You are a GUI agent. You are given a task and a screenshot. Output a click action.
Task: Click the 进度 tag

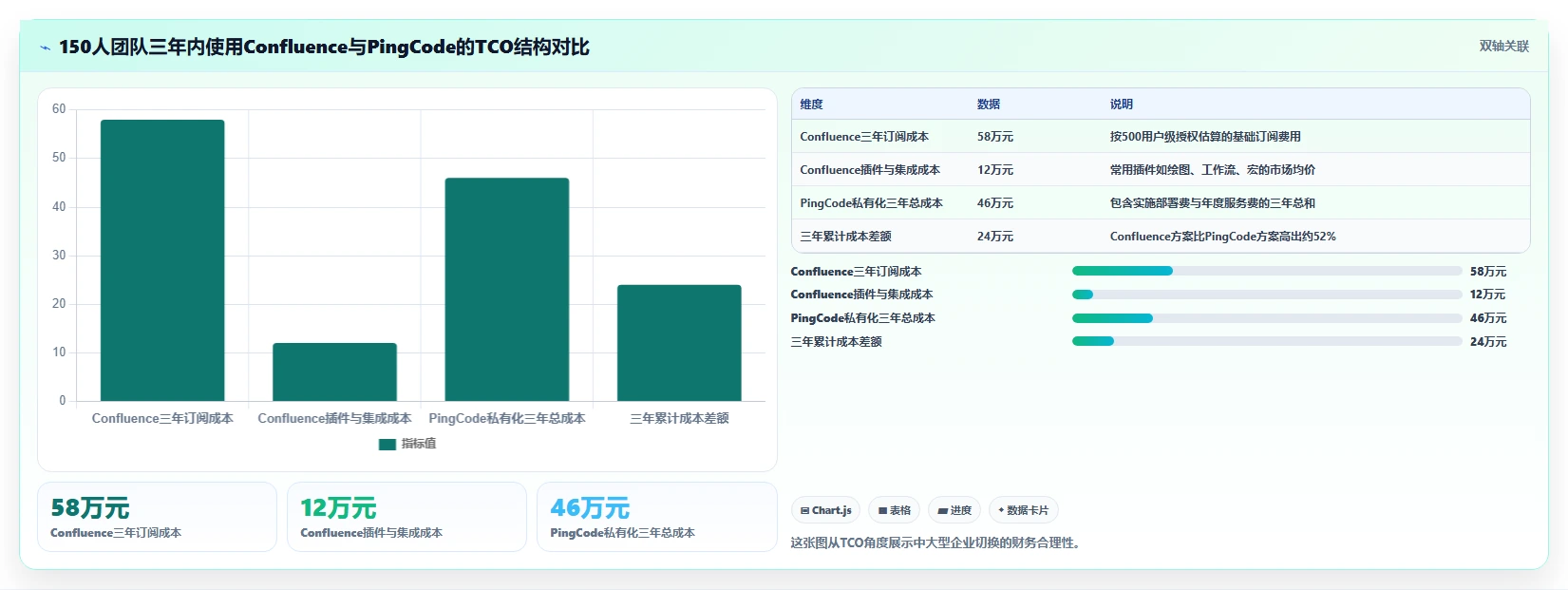coord(954,510)
